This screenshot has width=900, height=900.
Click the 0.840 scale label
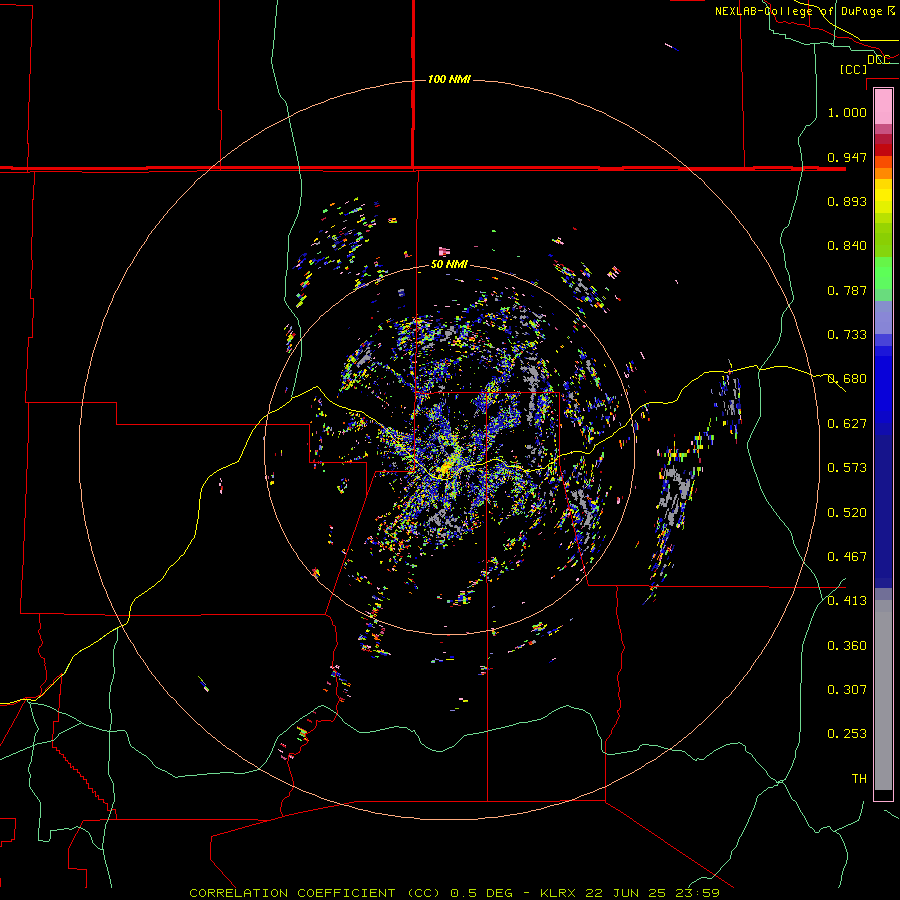pyautogui.click(x=847, y=245)
